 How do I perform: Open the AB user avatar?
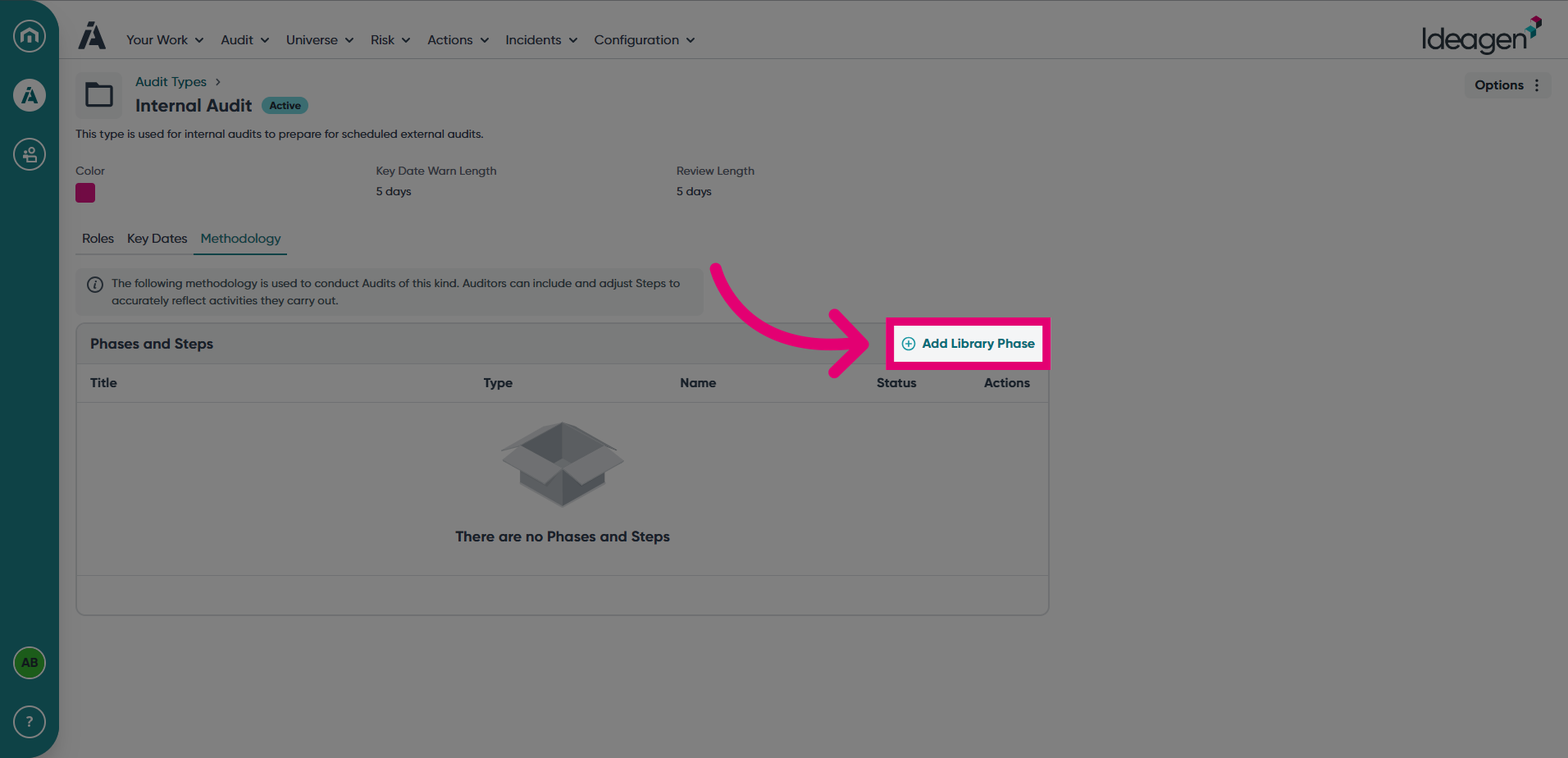pos(30,663)
